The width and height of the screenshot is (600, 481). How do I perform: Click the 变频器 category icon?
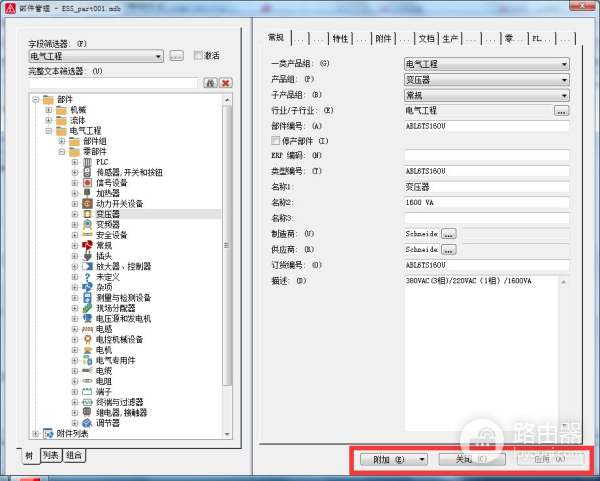(x=87, y=225)
